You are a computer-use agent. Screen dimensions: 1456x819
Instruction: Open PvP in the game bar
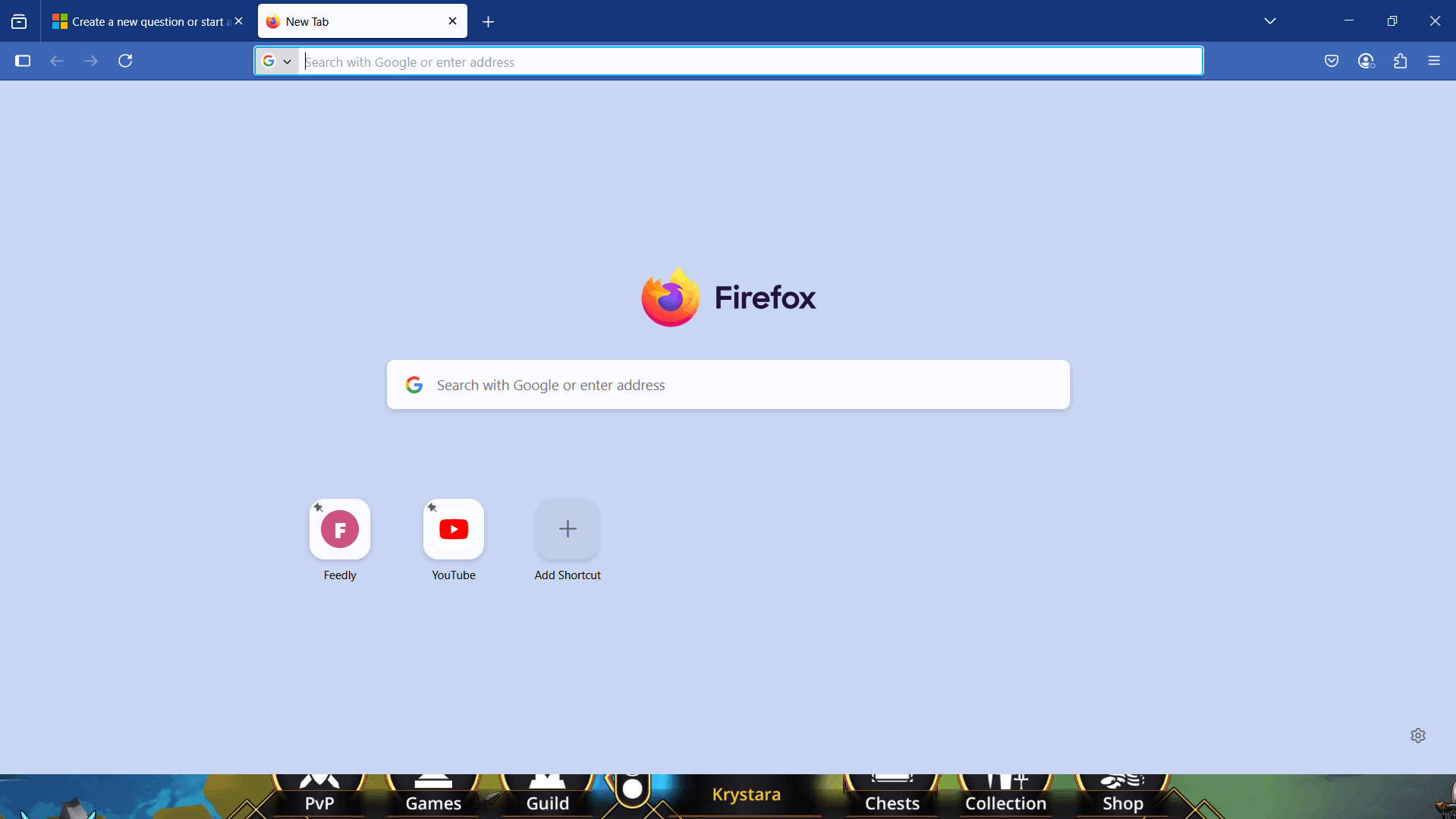click(319, 796)
